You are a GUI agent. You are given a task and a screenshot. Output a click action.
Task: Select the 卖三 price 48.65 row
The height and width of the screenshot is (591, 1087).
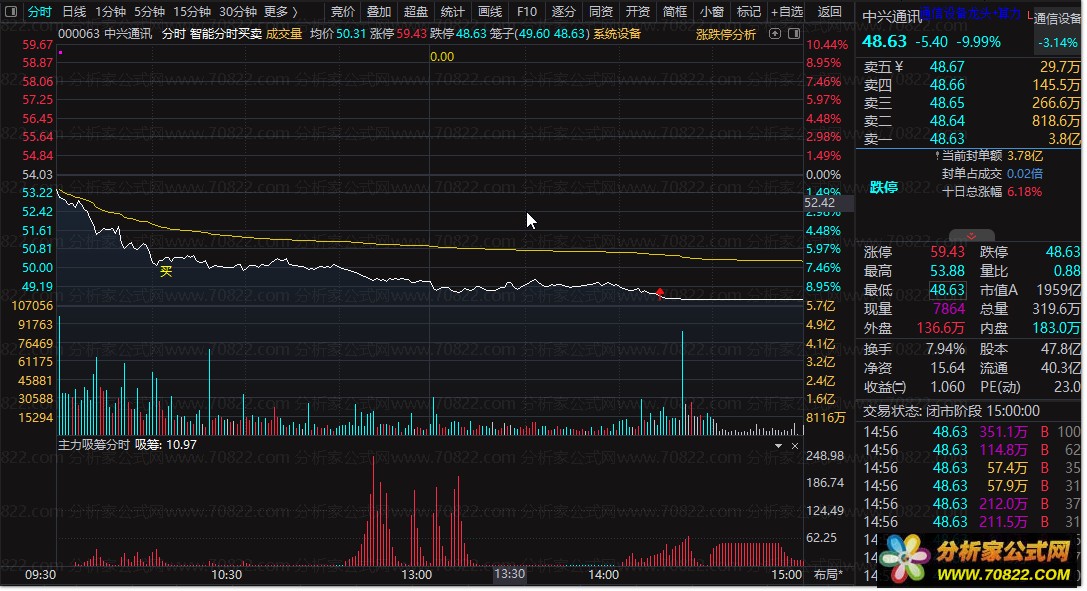[971, 103]
